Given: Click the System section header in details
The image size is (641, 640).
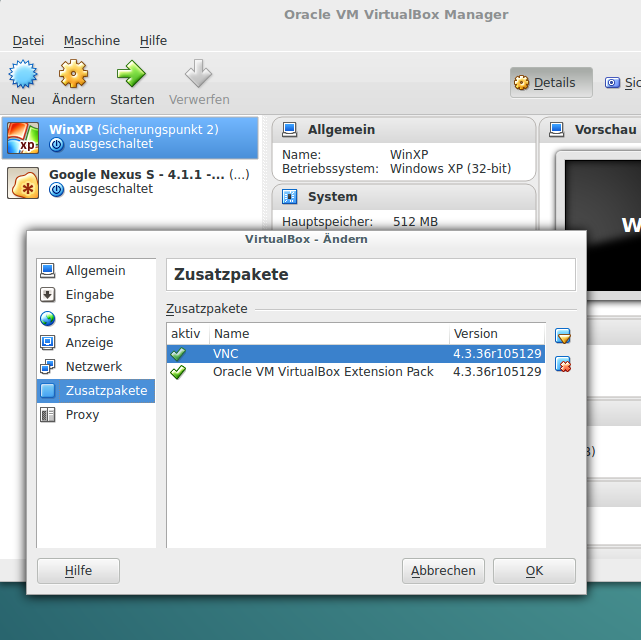Looking at the screenshot, I should (404, 197).
